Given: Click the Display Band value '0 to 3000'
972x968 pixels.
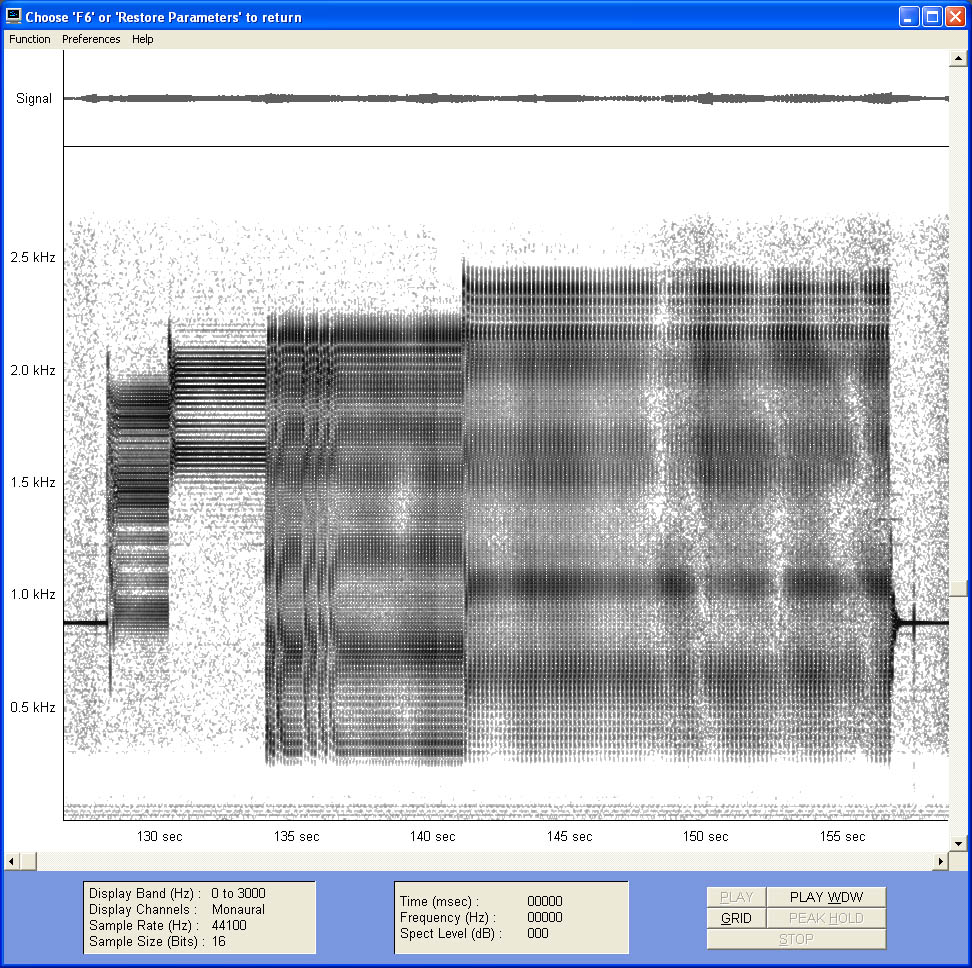Looking at the screenshot, I should point(238,893).
